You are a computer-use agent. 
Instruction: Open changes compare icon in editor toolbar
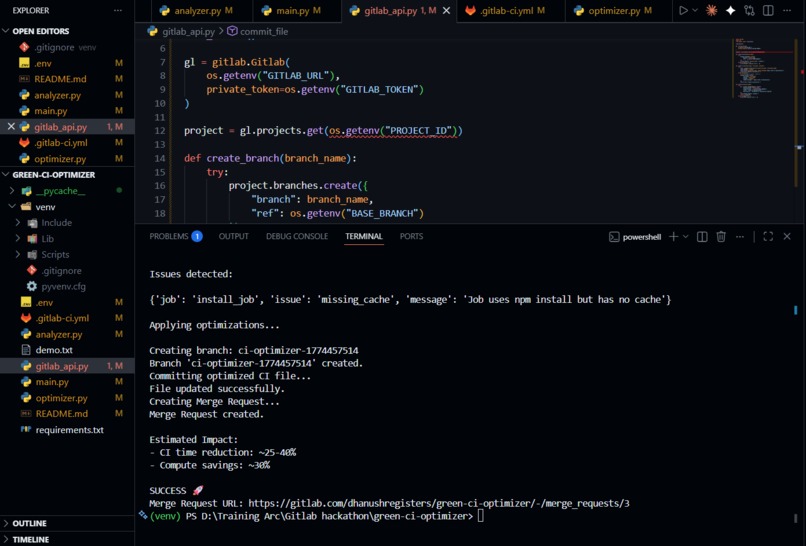coord(749,10)
